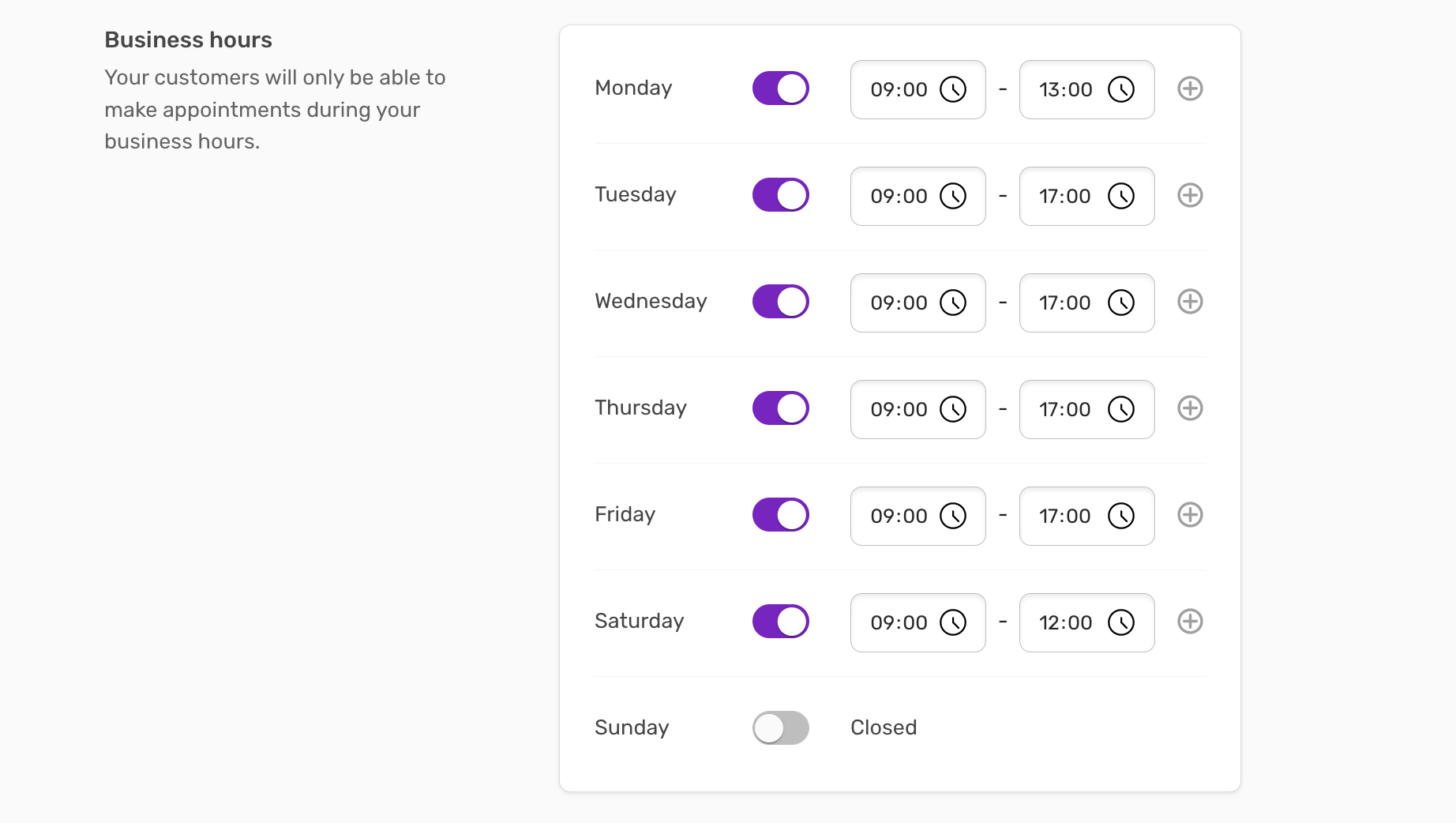Edit Friday 09:00 opening time field
This screenshot has width=1456, height=823.
[918, 517]
